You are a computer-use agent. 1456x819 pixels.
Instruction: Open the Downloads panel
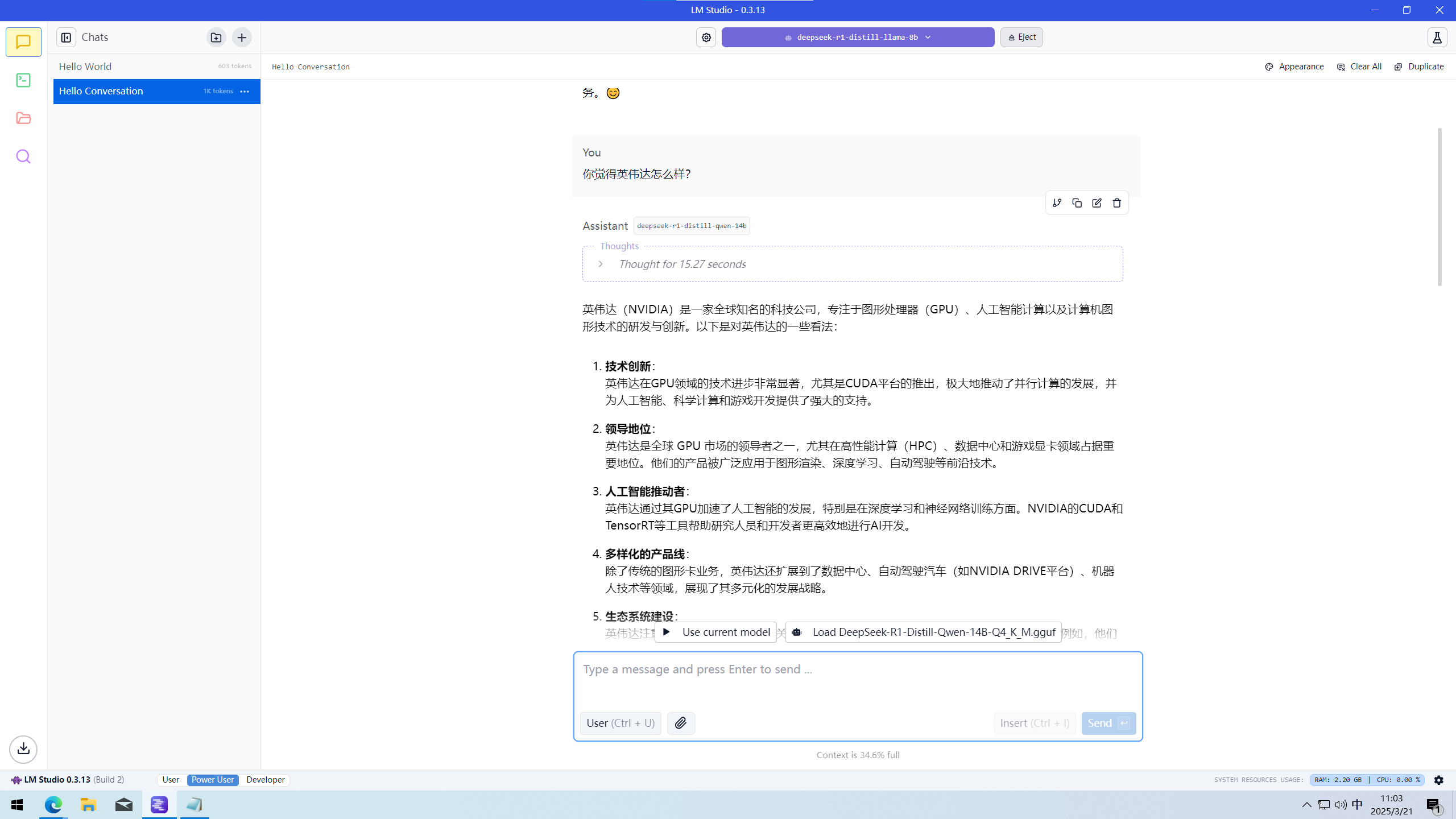coord(23,749)
